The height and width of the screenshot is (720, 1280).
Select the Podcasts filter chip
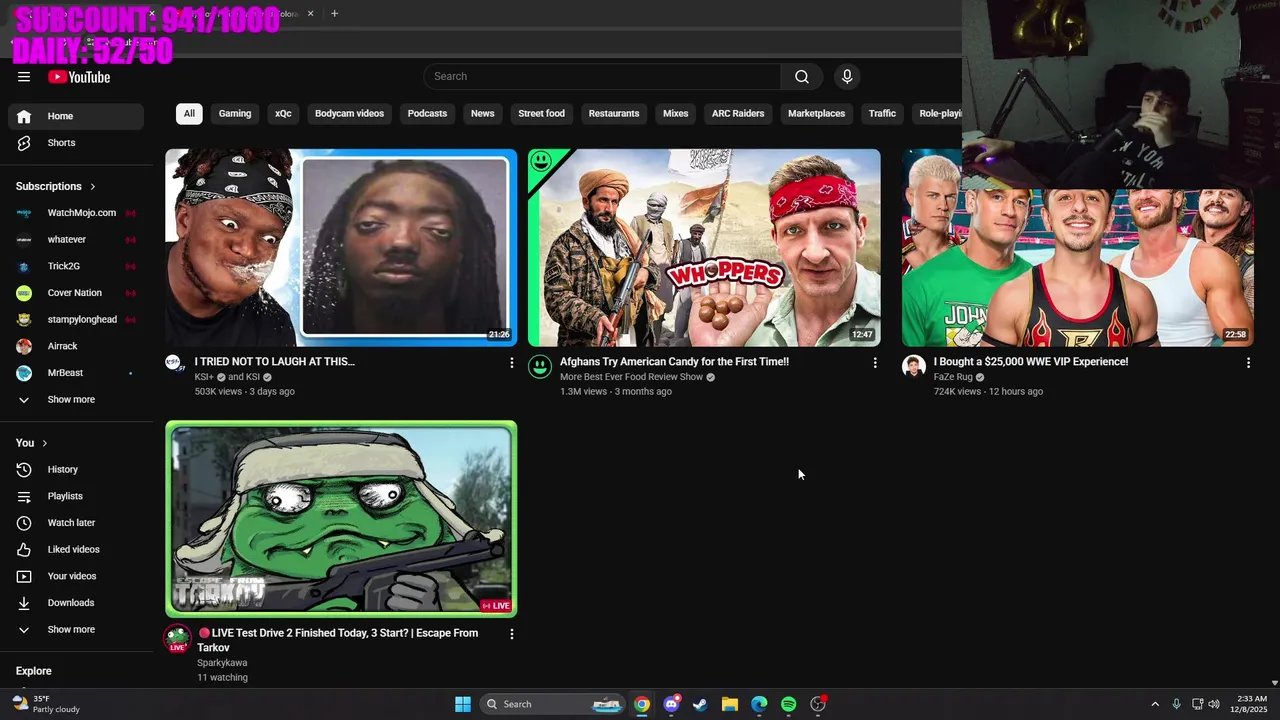coord(427,113)
